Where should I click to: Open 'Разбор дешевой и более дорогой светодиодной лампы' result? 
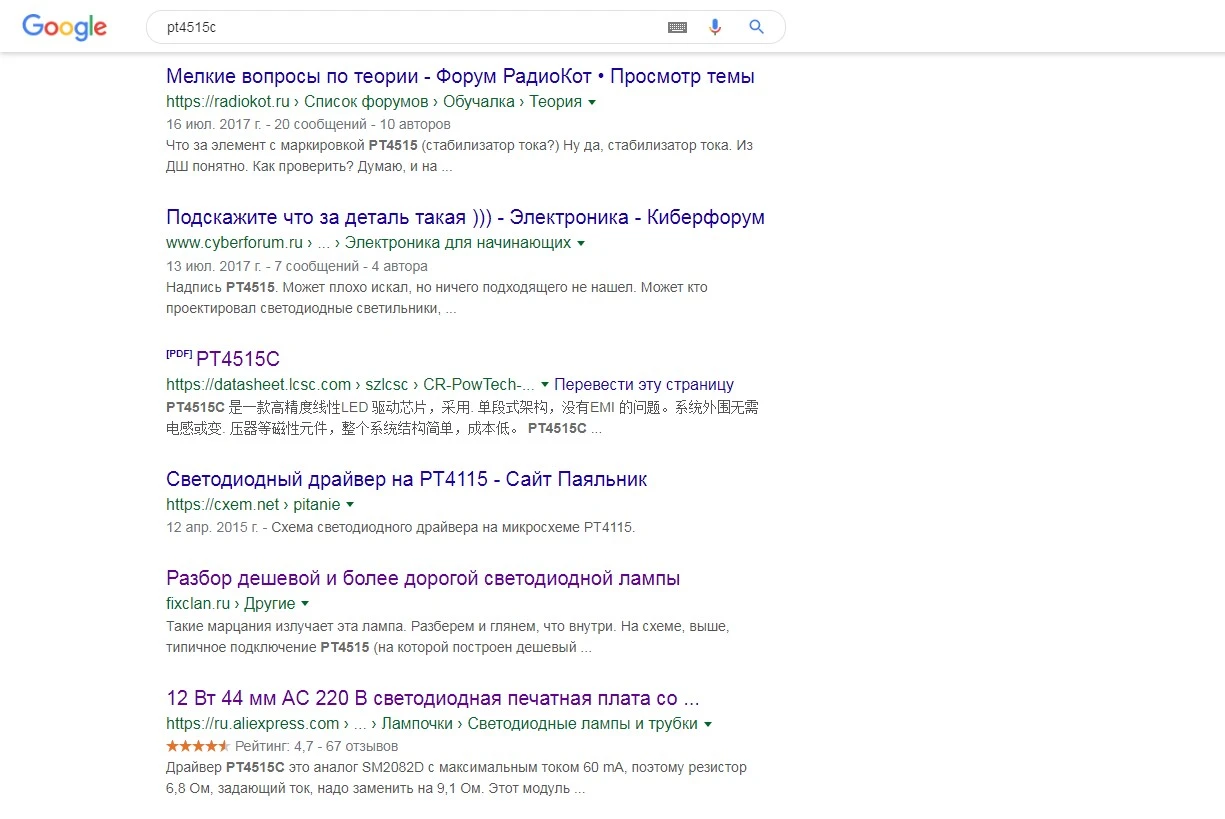(423, 578)
